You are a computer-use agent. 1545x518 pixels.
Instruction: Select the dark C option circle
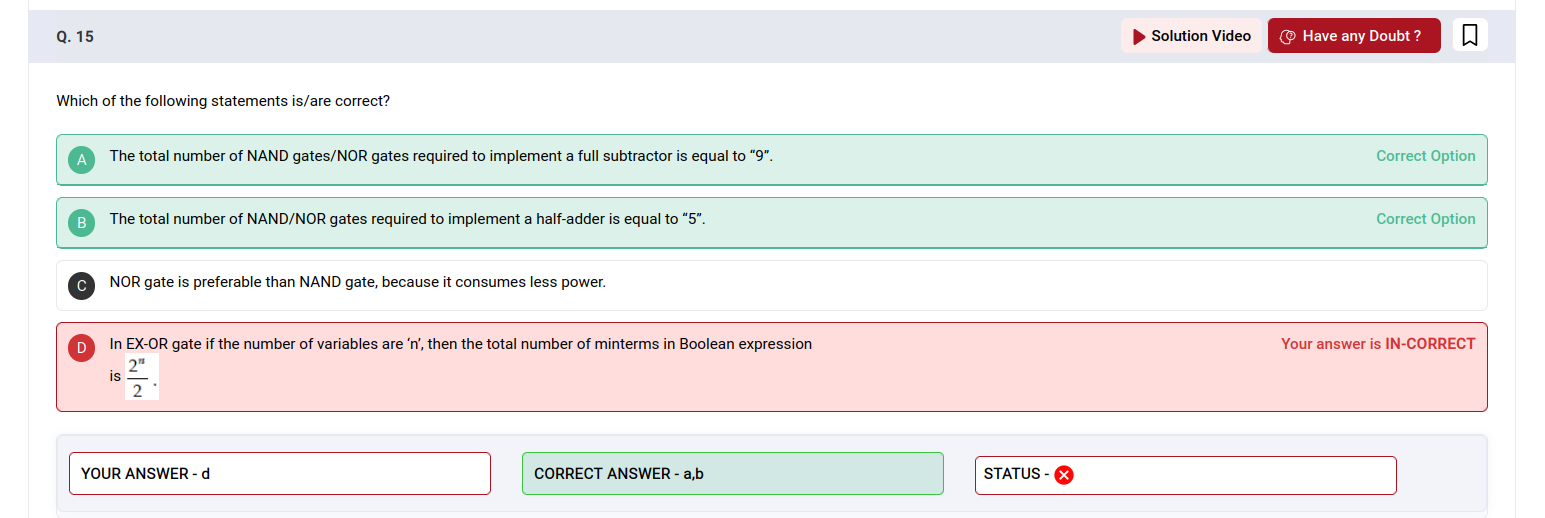(82, 286)
